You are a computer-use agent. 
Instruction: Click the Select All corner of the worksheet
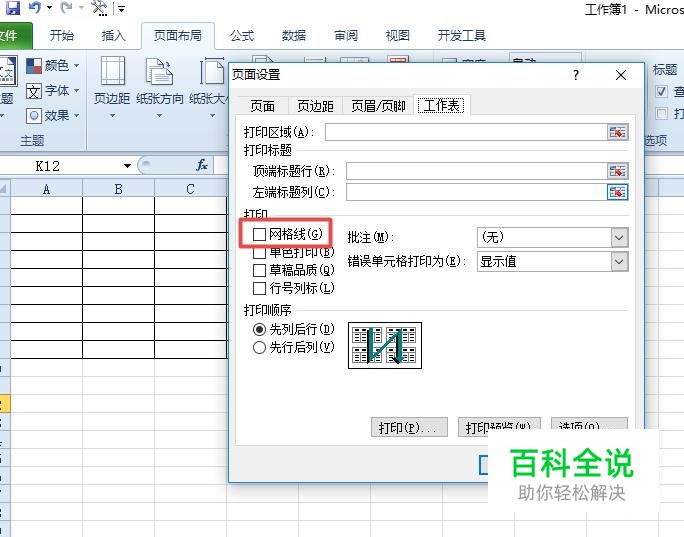[x=4, y=189]
